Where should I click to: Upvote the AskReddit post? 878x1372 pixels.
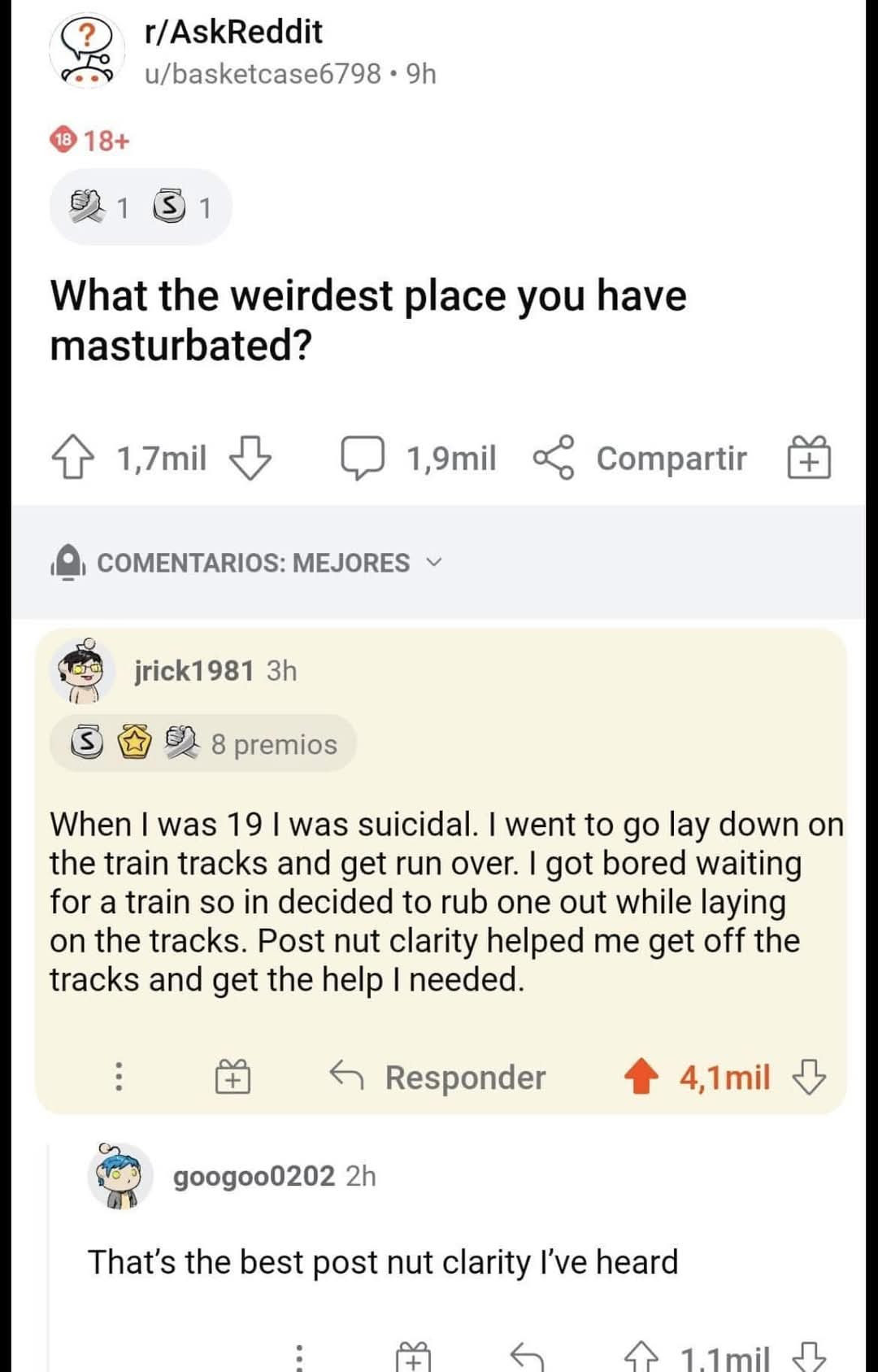point(72,458)
